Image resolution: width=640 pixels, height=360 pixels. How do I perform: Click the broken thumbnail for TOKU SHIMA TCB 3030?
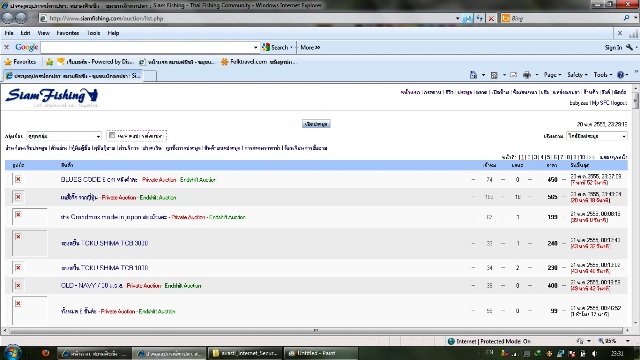(30, 243)
